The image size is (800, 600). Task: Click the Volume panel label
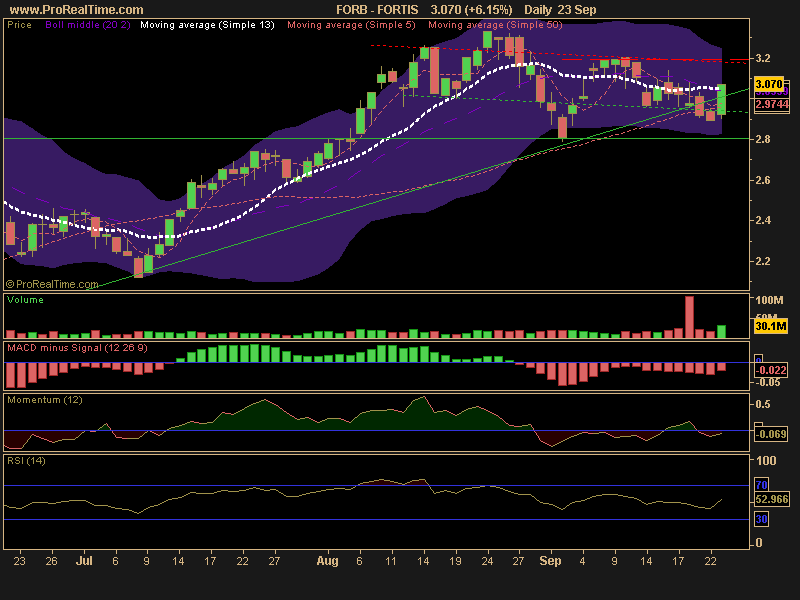click(x=25, y=300)
